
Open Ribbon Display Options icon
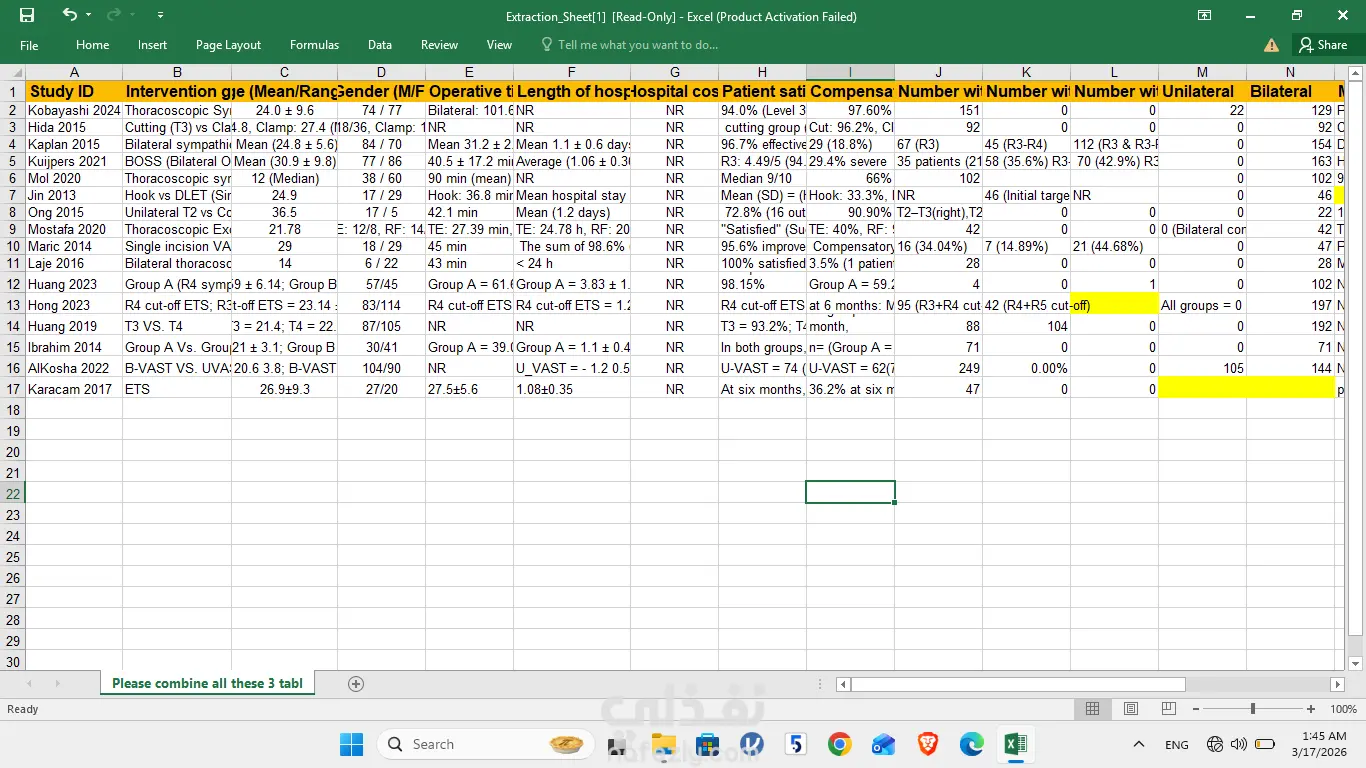click(x=1205, y=16)
